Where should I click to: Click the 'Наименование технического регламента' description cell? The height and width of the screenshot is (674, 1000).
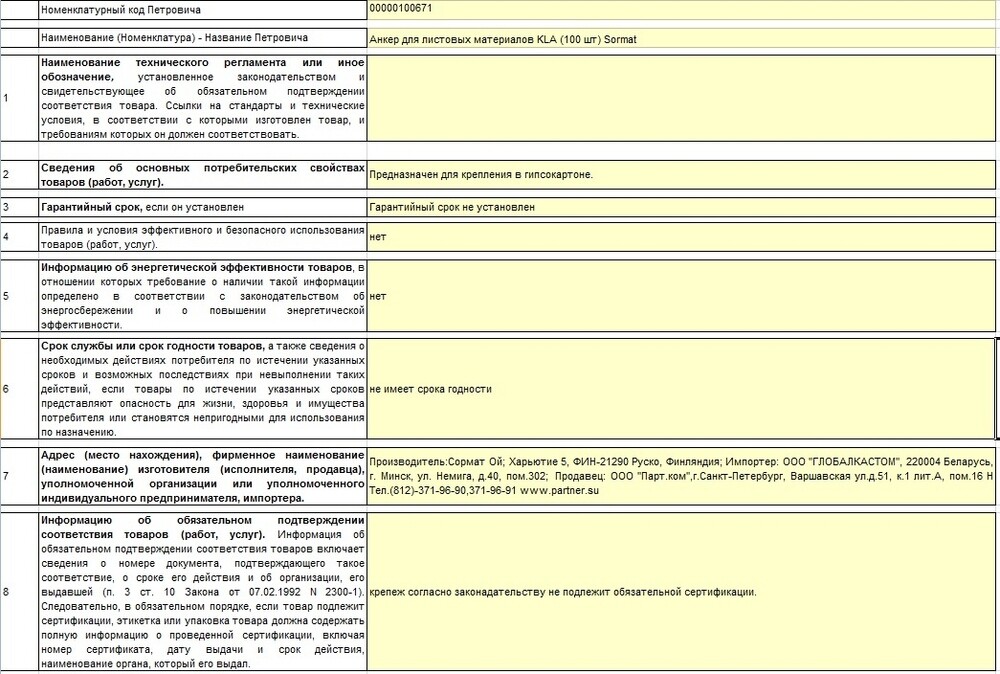point(202,99)
